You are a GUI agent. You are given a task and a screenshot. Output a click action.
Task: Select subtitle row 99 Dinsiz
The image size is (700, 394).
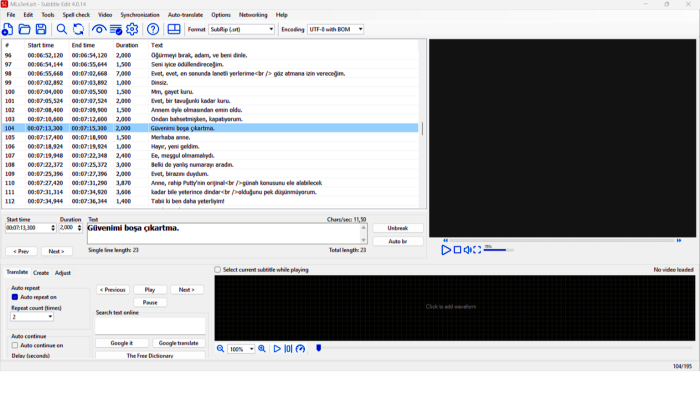point(210,83)
